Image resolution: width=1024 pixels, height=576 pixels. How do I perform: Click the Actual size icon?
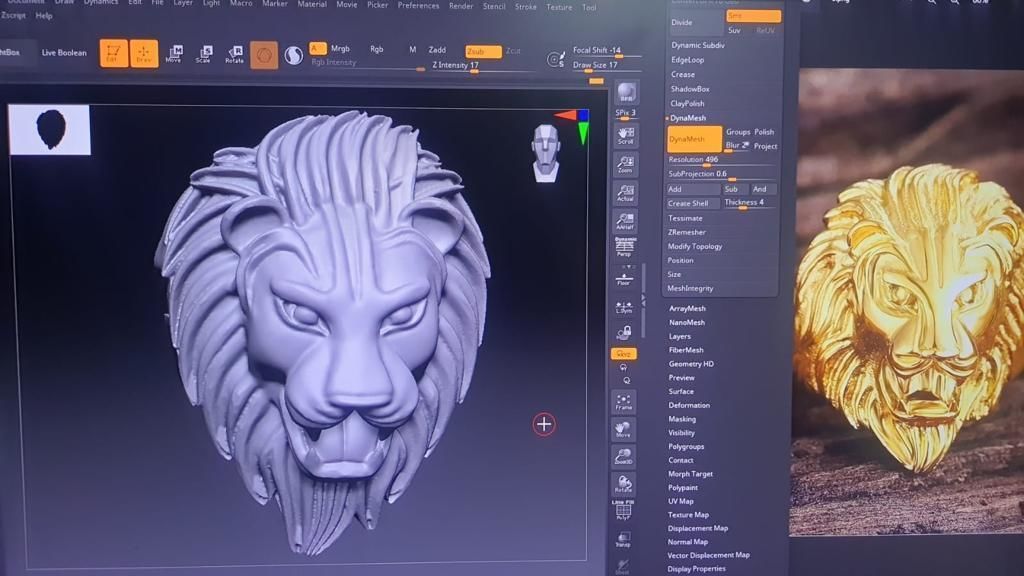[x=625, y=193]
